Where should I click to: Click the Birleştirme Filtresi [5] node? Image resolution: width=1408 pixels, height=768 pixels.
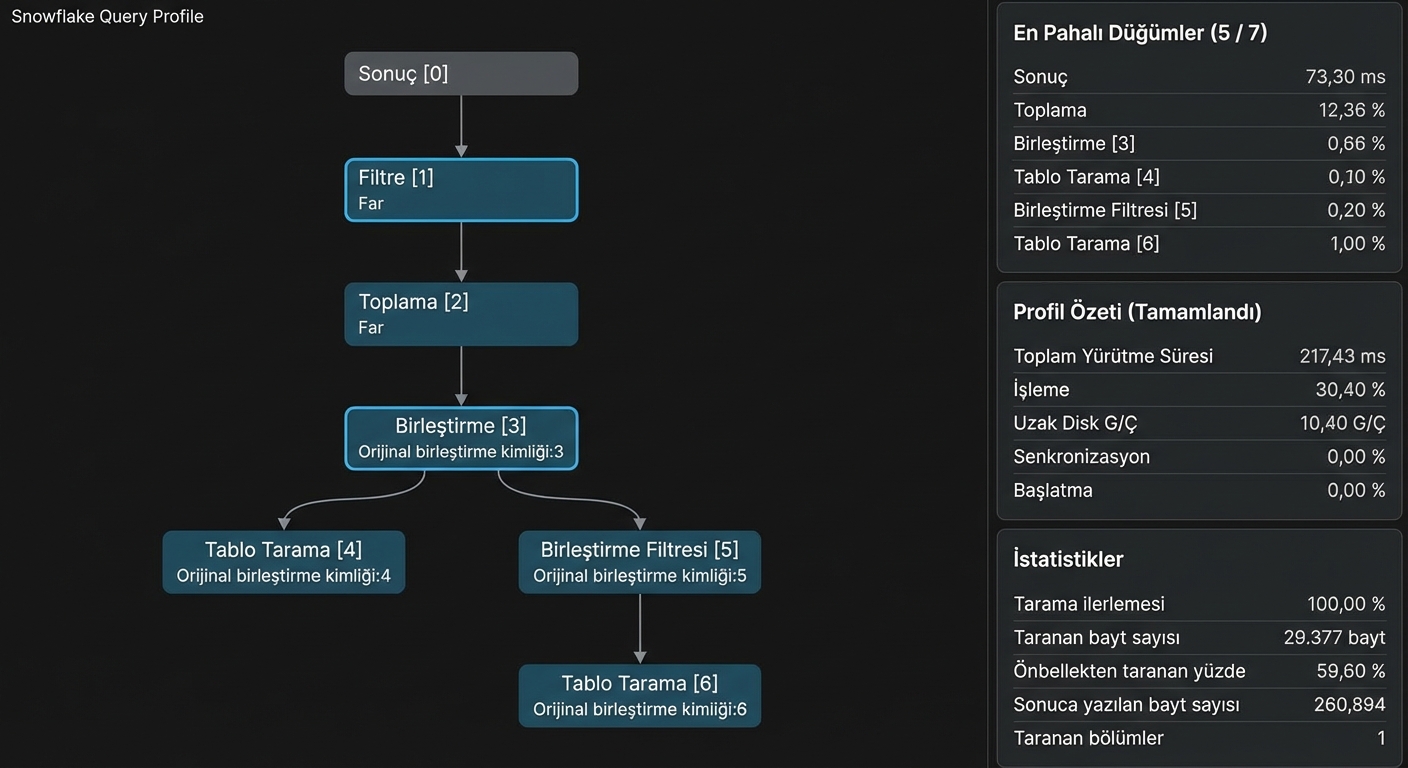[x=640, y=562]
